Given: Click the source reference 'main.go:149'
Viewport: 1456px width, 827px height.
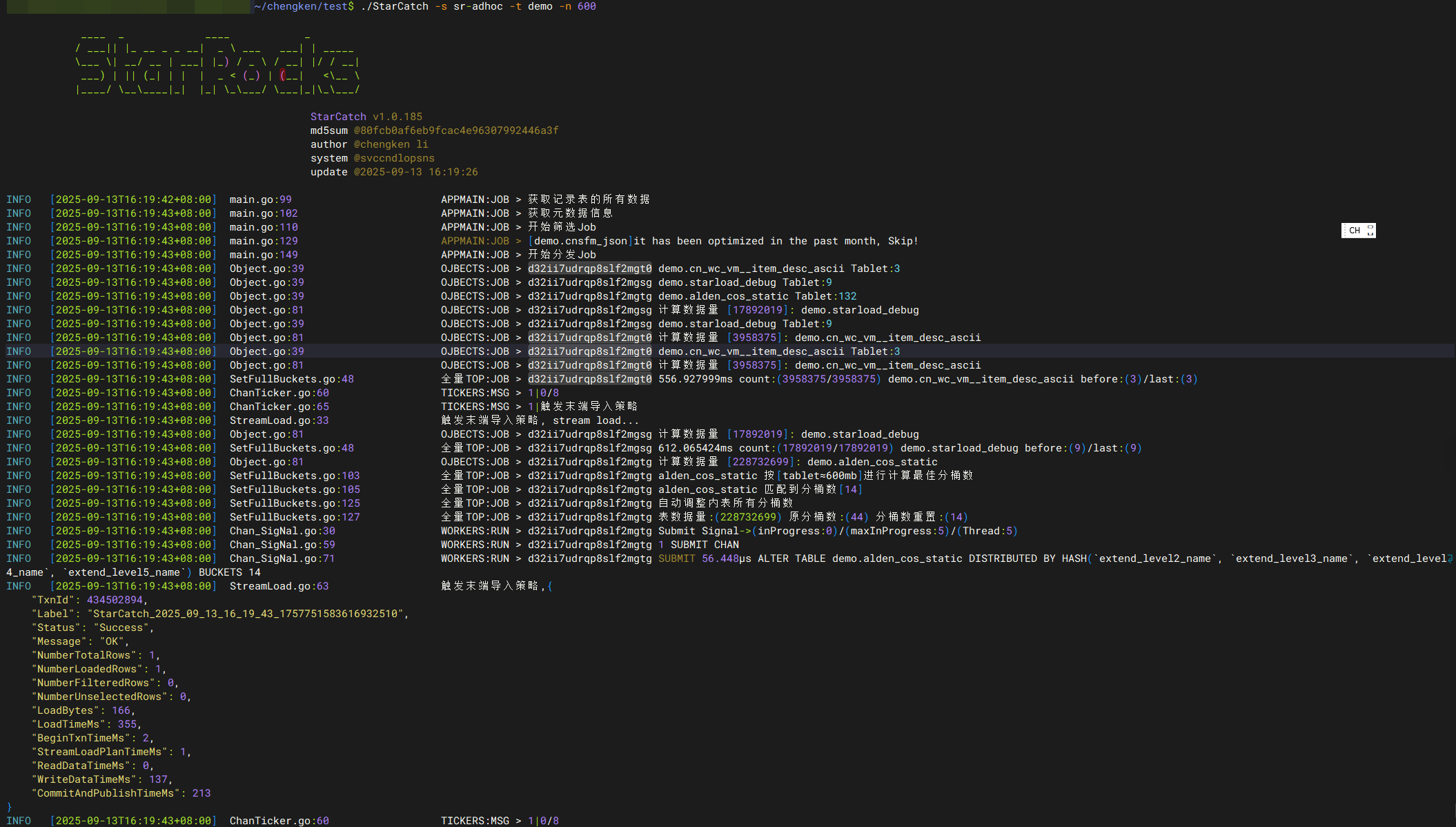Looking at the screenshot, I should (x=264, y=255).
